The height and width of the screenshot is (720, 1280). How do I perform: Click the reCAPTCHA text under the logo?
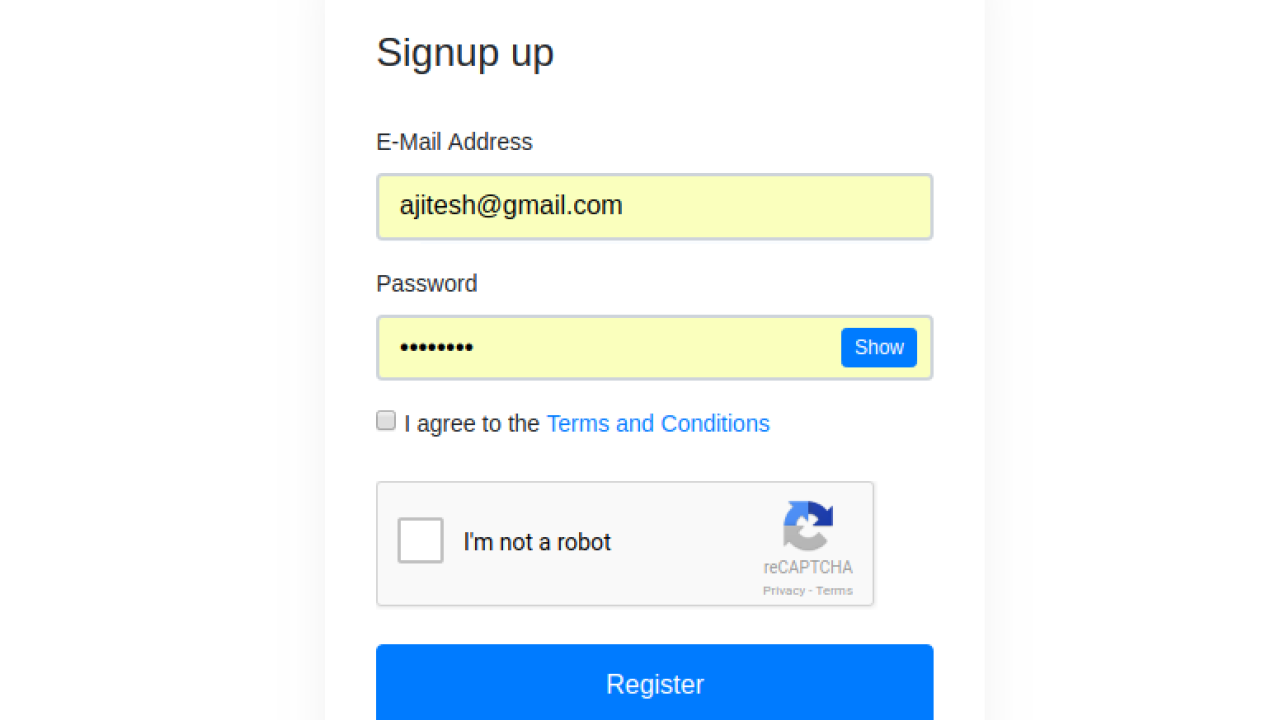tap(808, 567)
